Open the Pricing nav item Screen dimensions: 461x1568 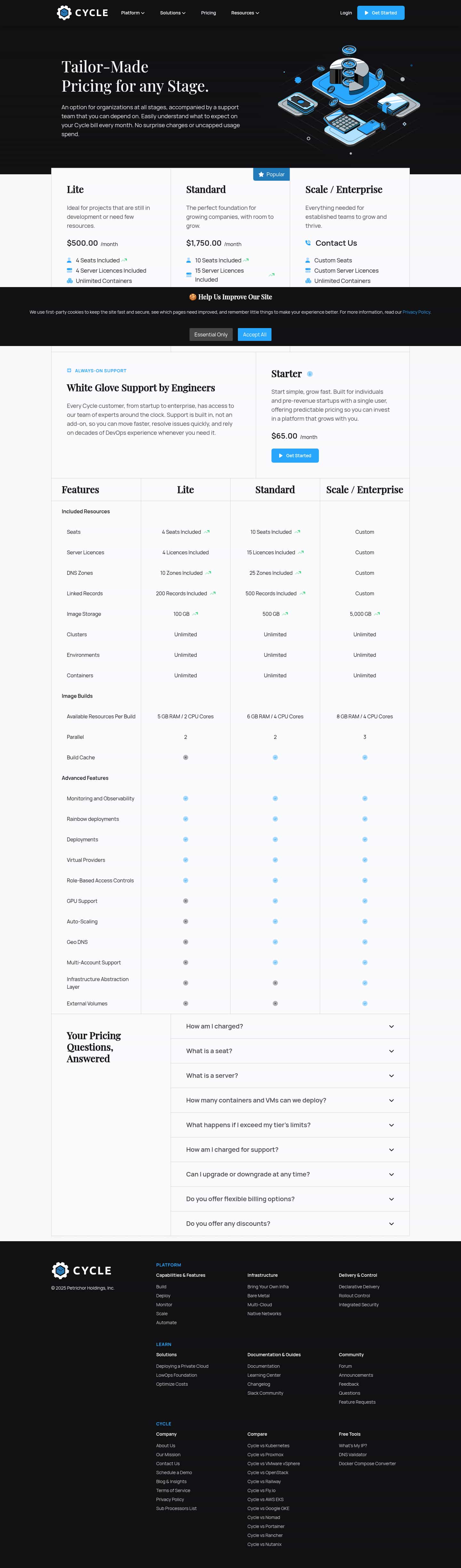point(209,13)
